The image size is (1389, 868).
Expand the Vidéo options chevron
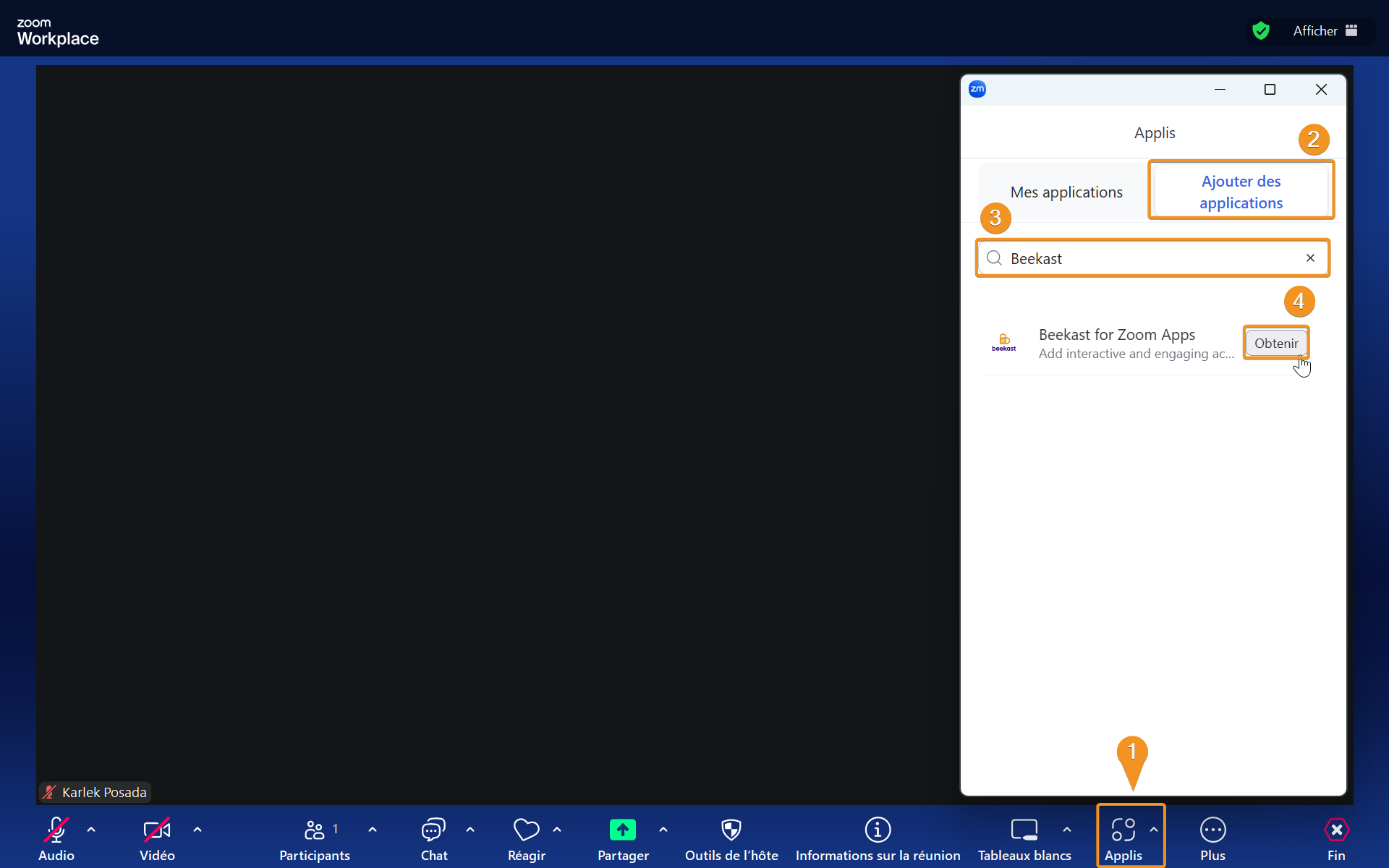(197, 830)
